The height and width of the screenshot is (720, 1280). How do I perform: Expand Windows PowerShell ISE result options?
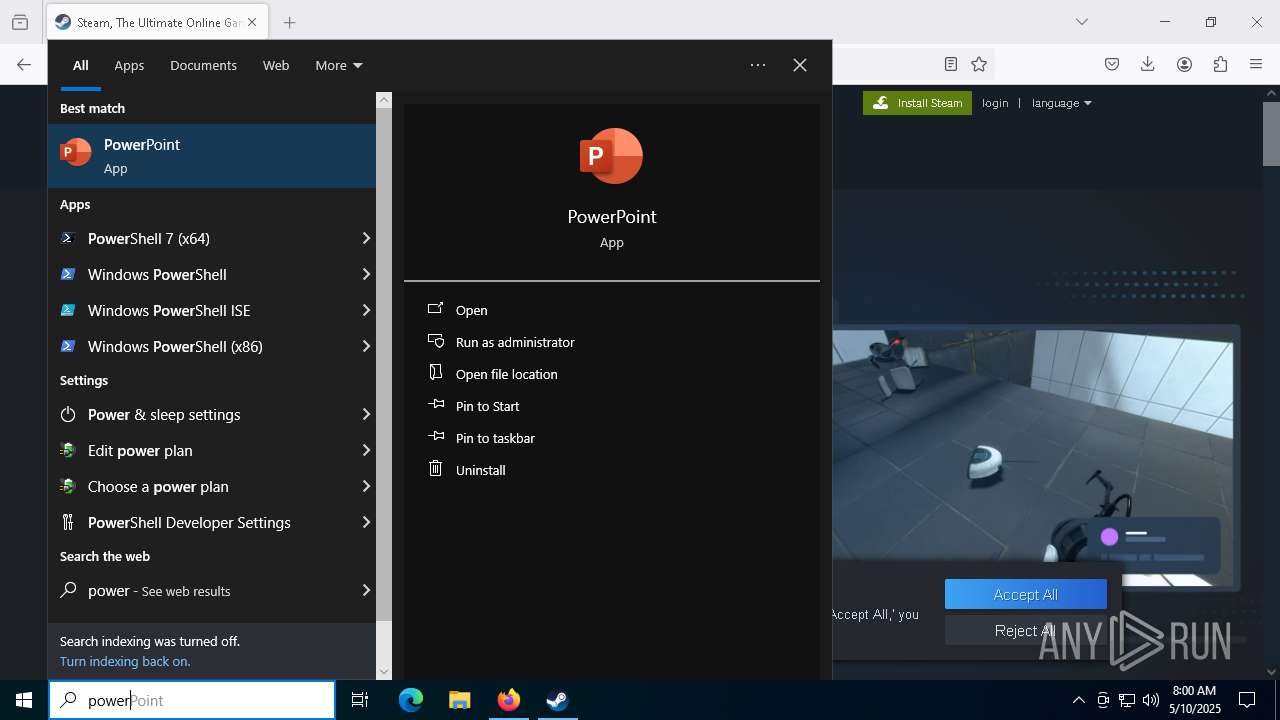[x=366, y=310]
